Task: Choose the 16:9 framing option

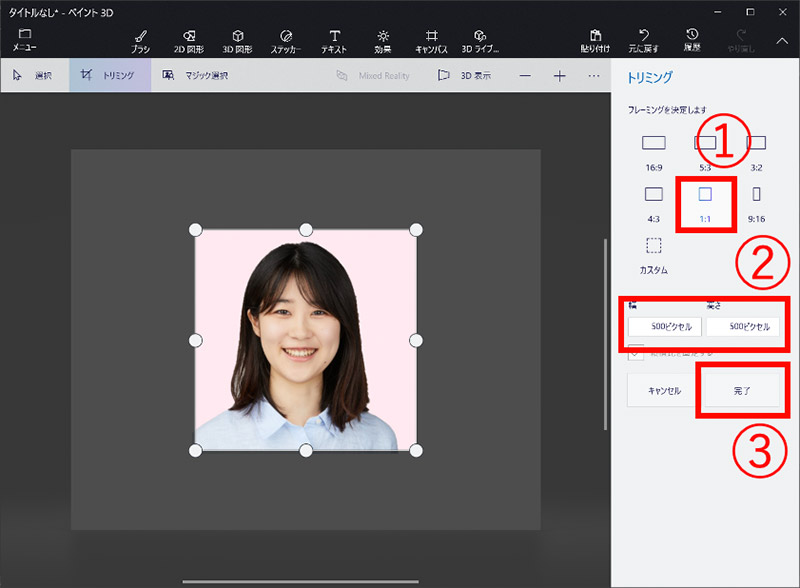Action: point(653,148)
